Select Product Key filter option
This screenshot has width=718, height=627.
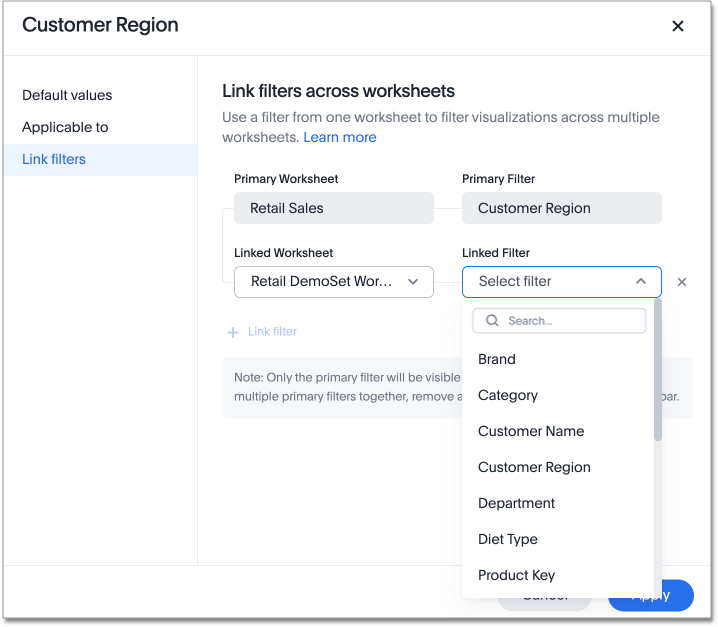click(516, 575)
